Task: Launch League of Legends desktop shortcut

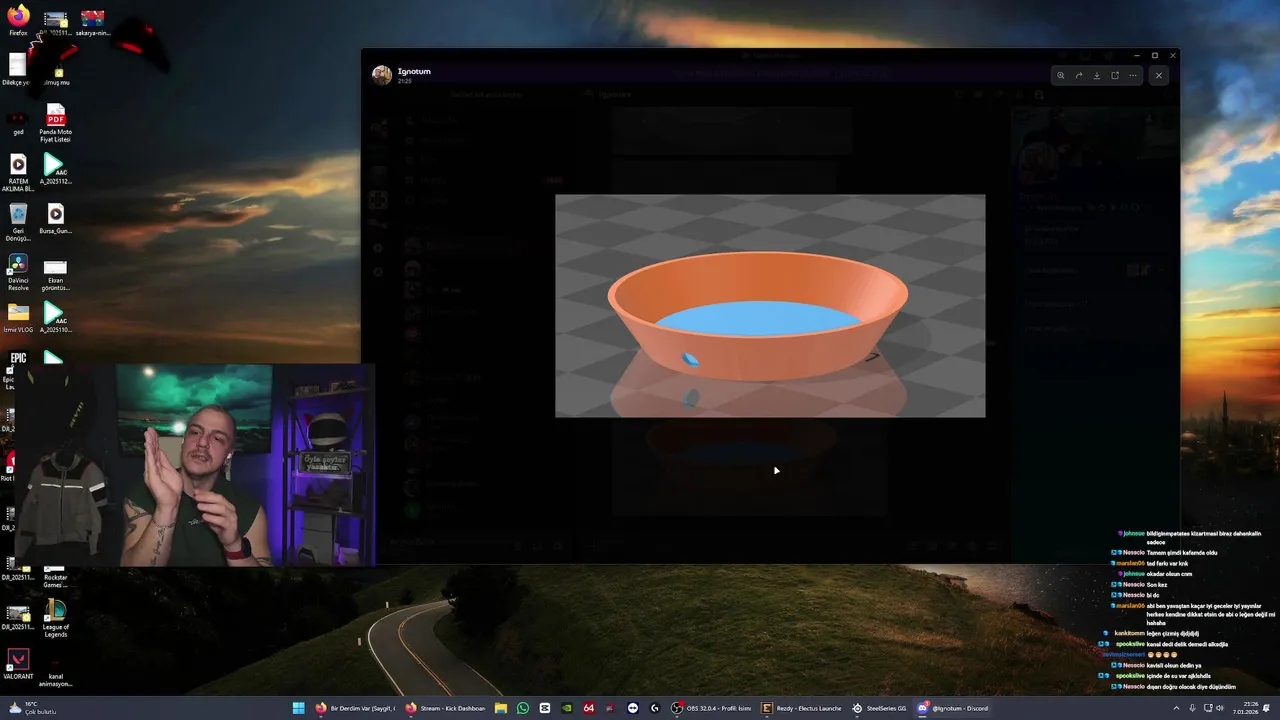Action: tap(55, 617)
